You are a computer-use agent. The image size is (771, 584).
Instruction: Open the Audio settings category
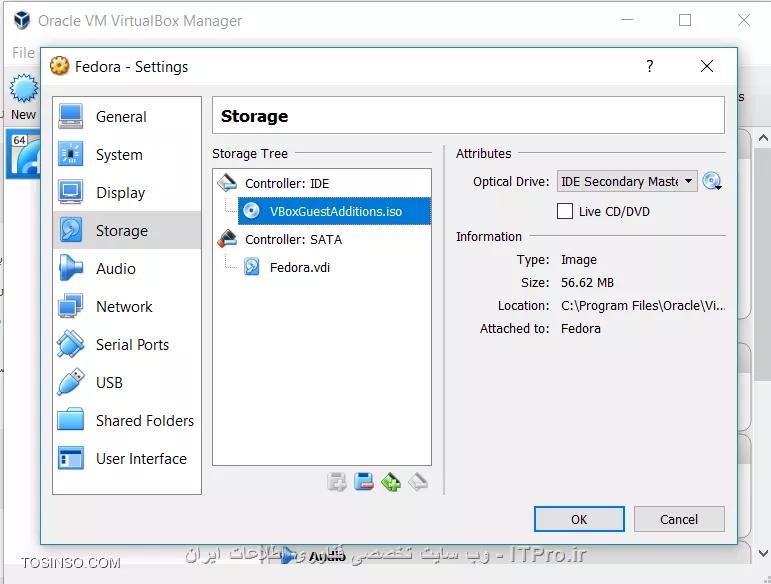127,268
